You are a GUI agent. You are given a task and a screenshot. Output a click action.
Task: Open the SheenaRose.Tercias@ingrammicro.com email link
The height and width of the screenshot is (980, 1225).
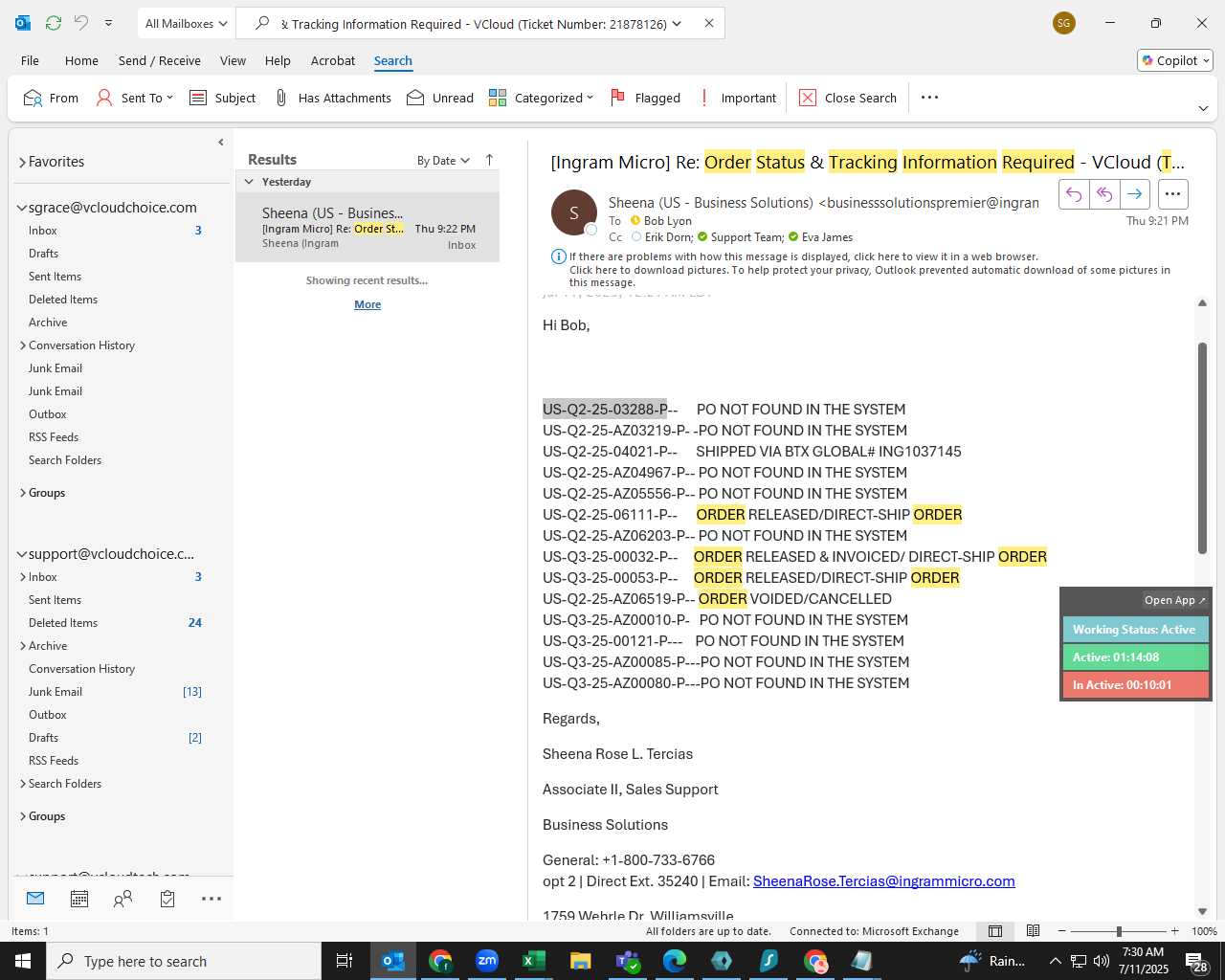(883, 881)
